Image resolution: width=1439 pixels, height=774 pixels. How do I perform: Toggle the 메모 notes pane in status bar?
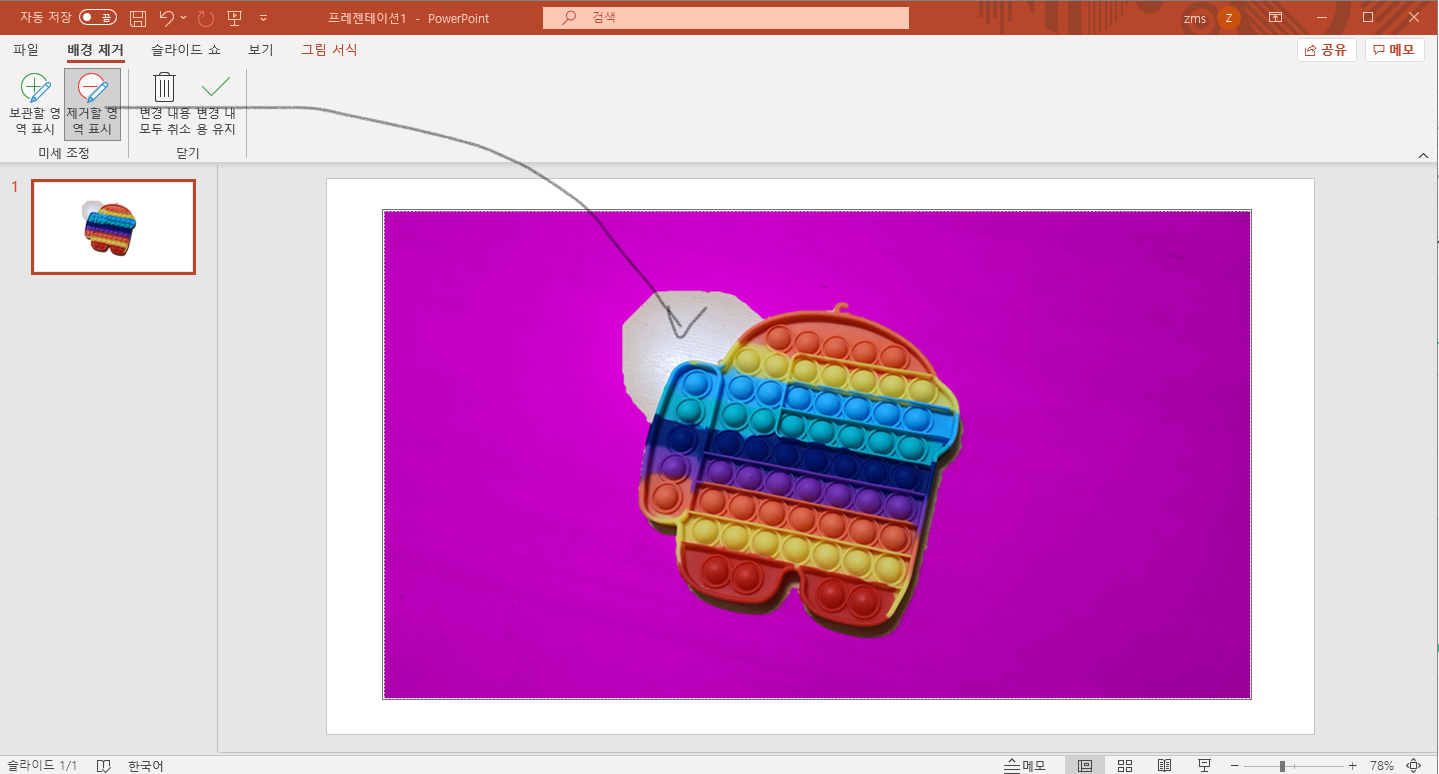(x=1025, y=765)
